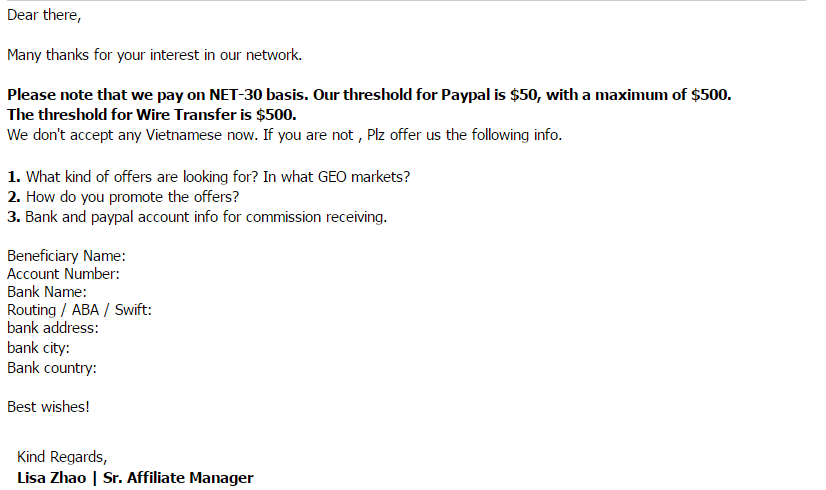Screen dimensions: 826x490
Task: Click the "Kind Regards," sign-off text
Action: point(62,458)
